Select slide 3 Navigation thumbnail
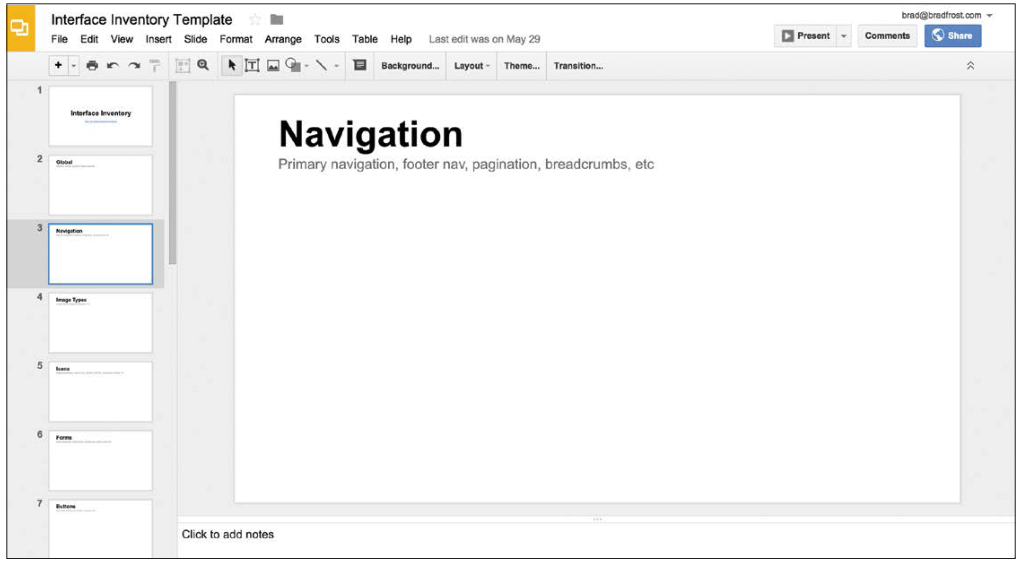Image resolution: width=1022 pixels, height=564 pixels. pyautogui.click(x=100, y=254)
